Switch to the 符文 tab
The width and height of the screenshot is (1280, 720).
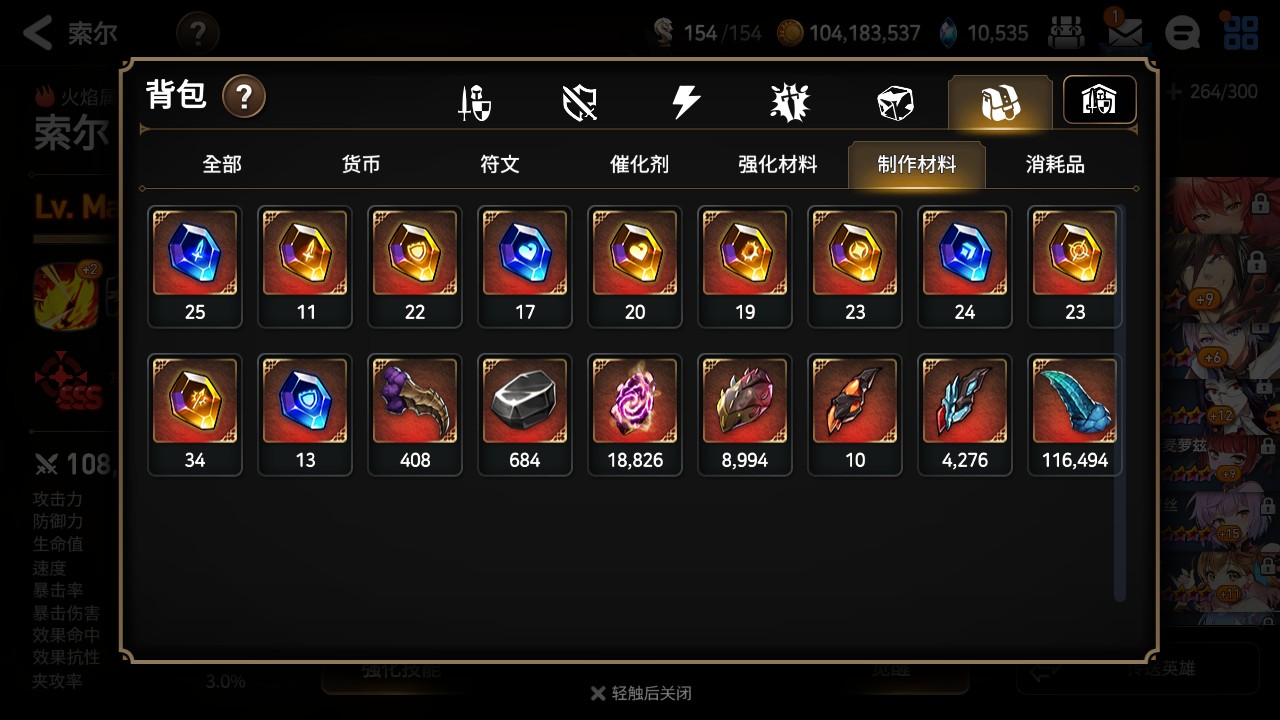point(500,164)
